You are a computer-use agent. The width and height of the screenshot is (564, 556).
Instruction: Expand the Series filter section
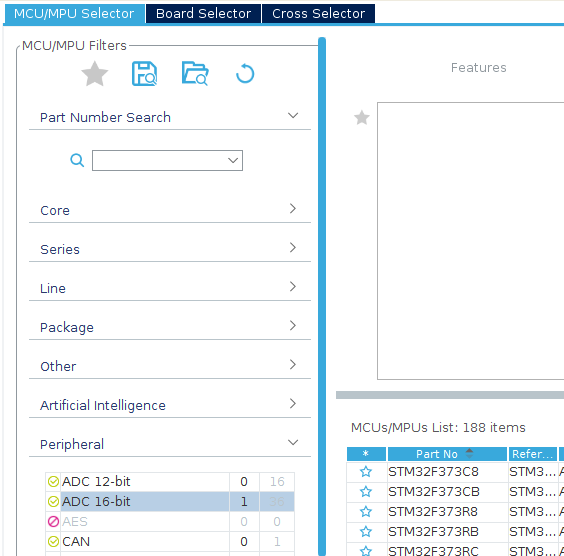pos(293,247)
